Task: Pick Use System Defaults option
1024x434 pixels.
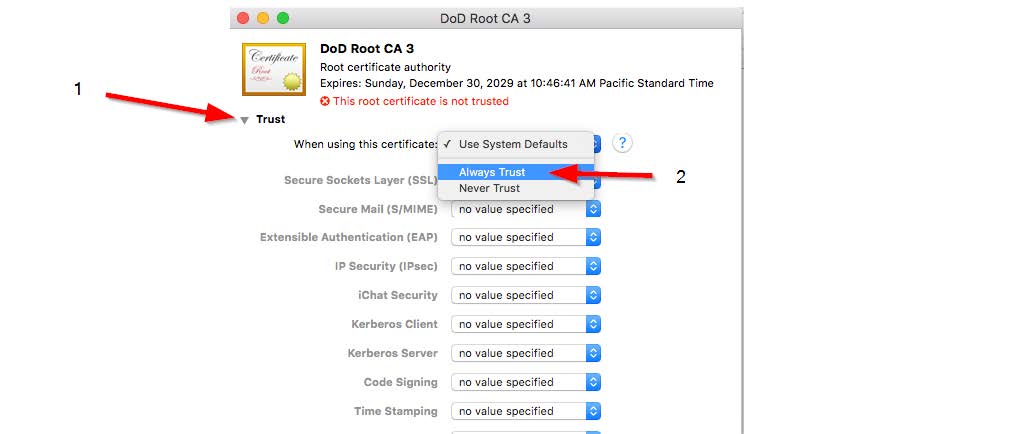Action: [515, 144]
